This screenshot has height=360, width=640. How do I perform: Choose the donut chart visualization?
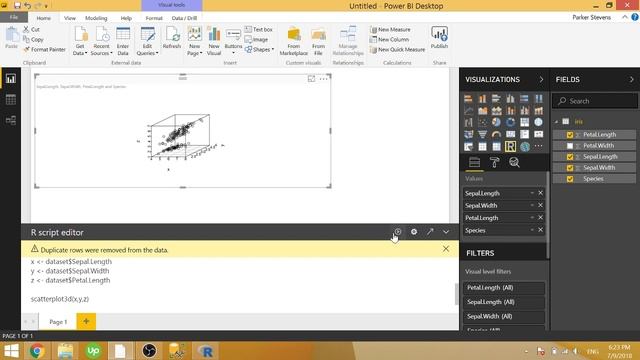[x=510, y=122]
